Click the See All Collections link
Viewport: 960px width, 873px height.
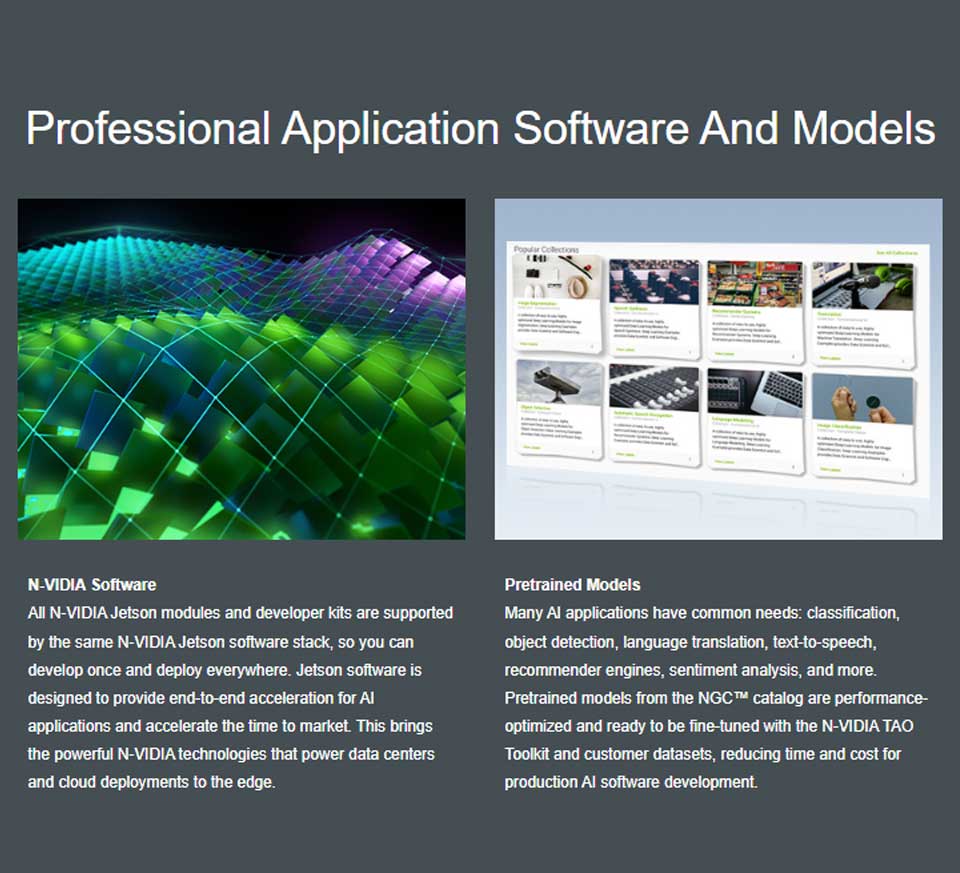[x=896, y=253]
